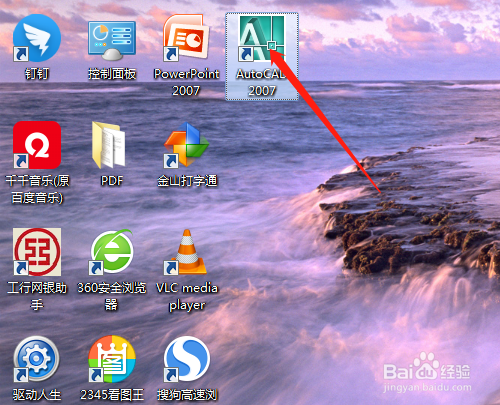Click the VLC media player label text
The height and width of the screenshot is (405, 500).
point(187,297)
